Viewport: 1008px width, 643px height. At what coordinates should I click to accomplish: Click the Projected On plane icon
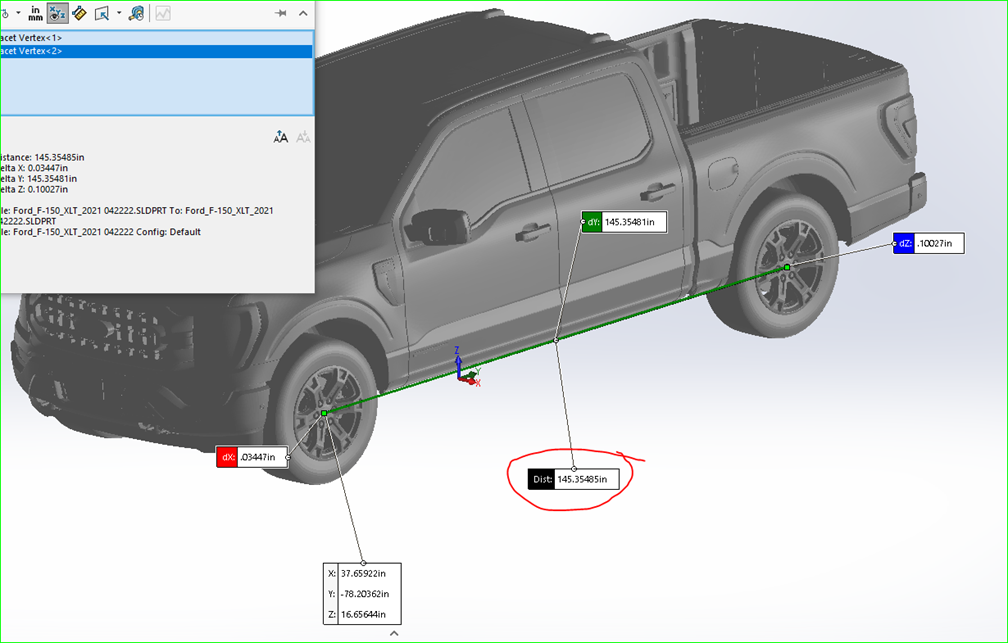pos(102,13)
